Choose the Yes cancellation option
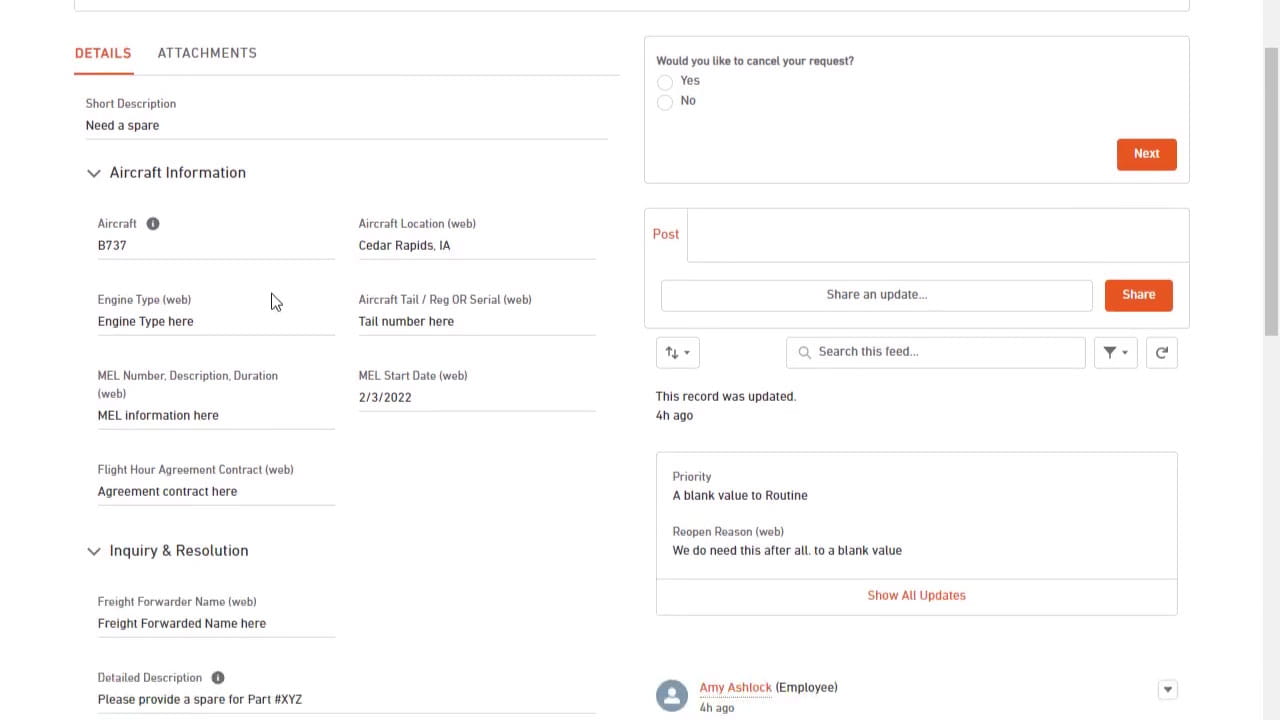The image size is (1280, 720). point(665,82)
